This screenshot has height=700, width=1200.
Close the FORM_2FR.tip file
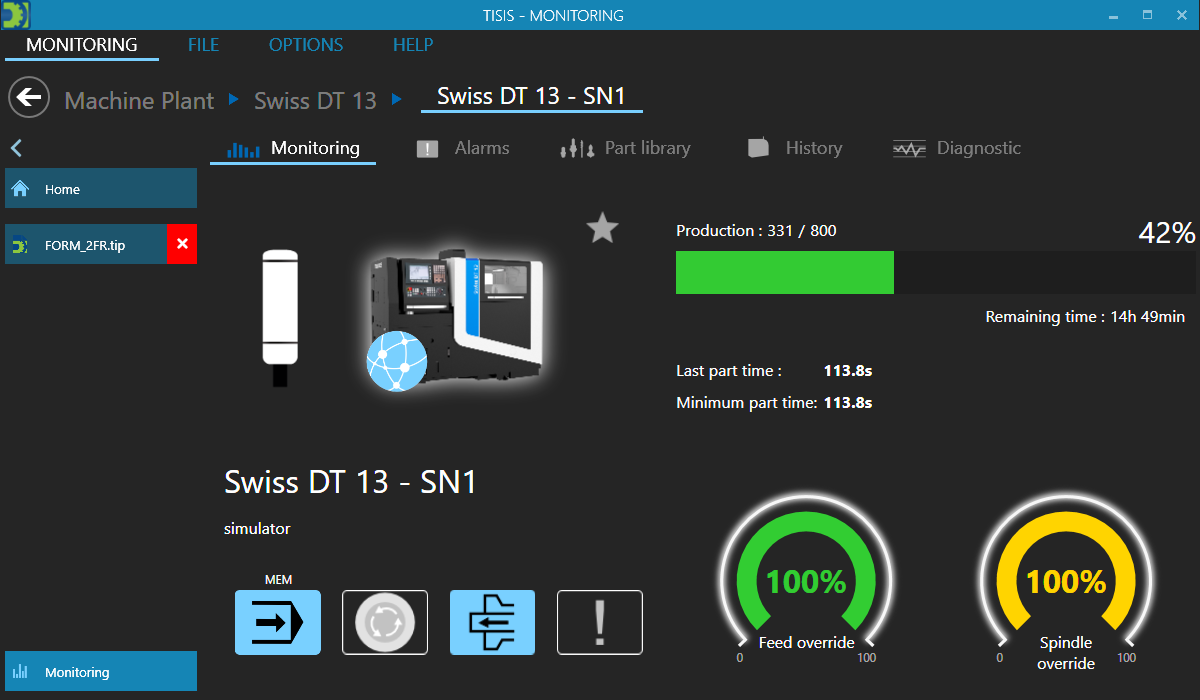point(182,244)
